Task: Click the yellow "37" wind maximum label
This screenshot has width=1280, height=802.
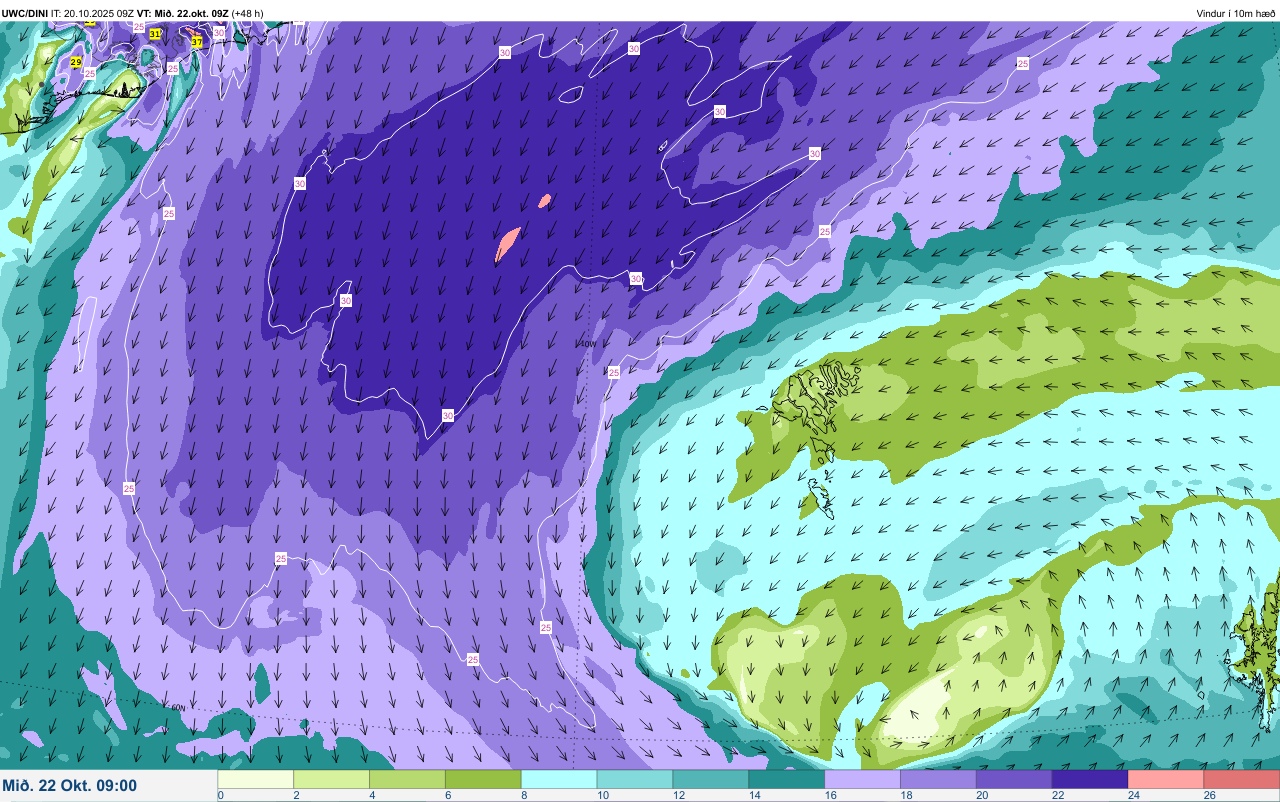Action: point(197,42)
